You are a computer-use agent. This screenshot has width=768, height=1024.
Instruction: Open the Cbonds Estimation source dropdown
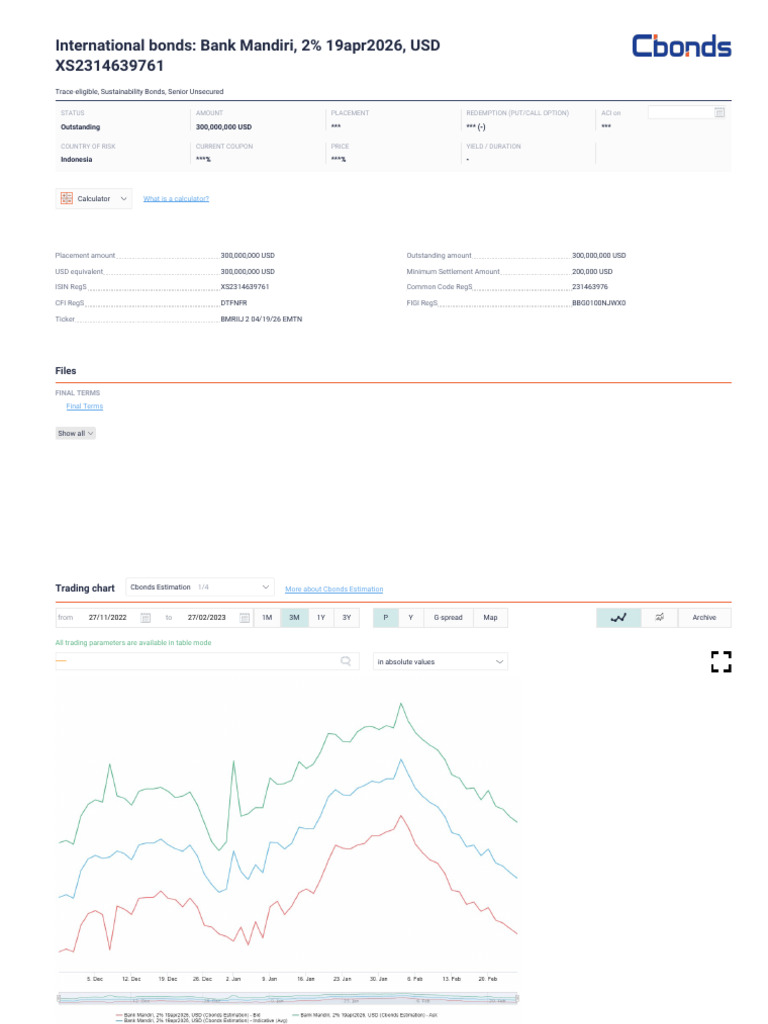pyautogui.click(x=200, y=587)
